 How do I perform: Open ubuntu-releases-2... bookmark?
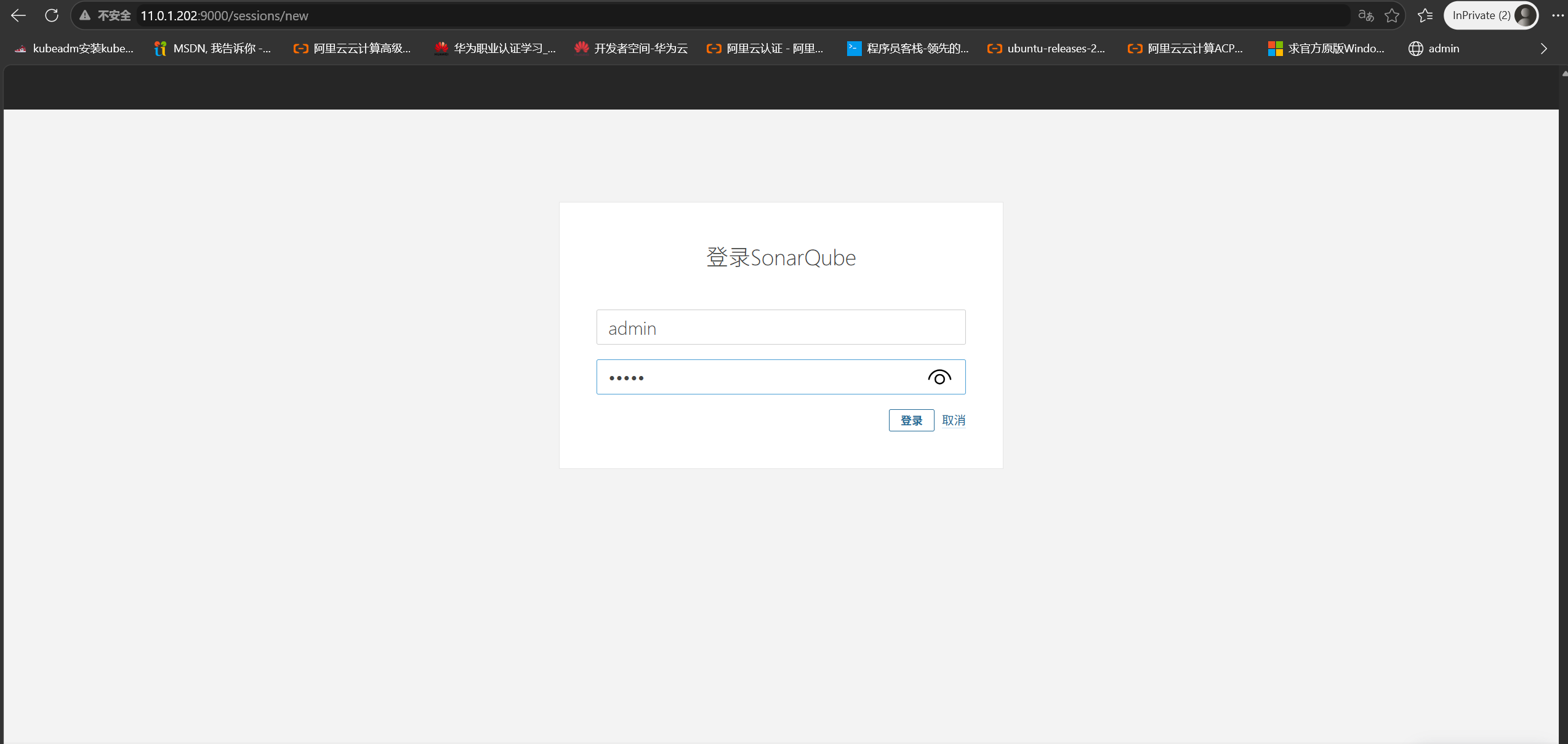[x=1047, y=49]
